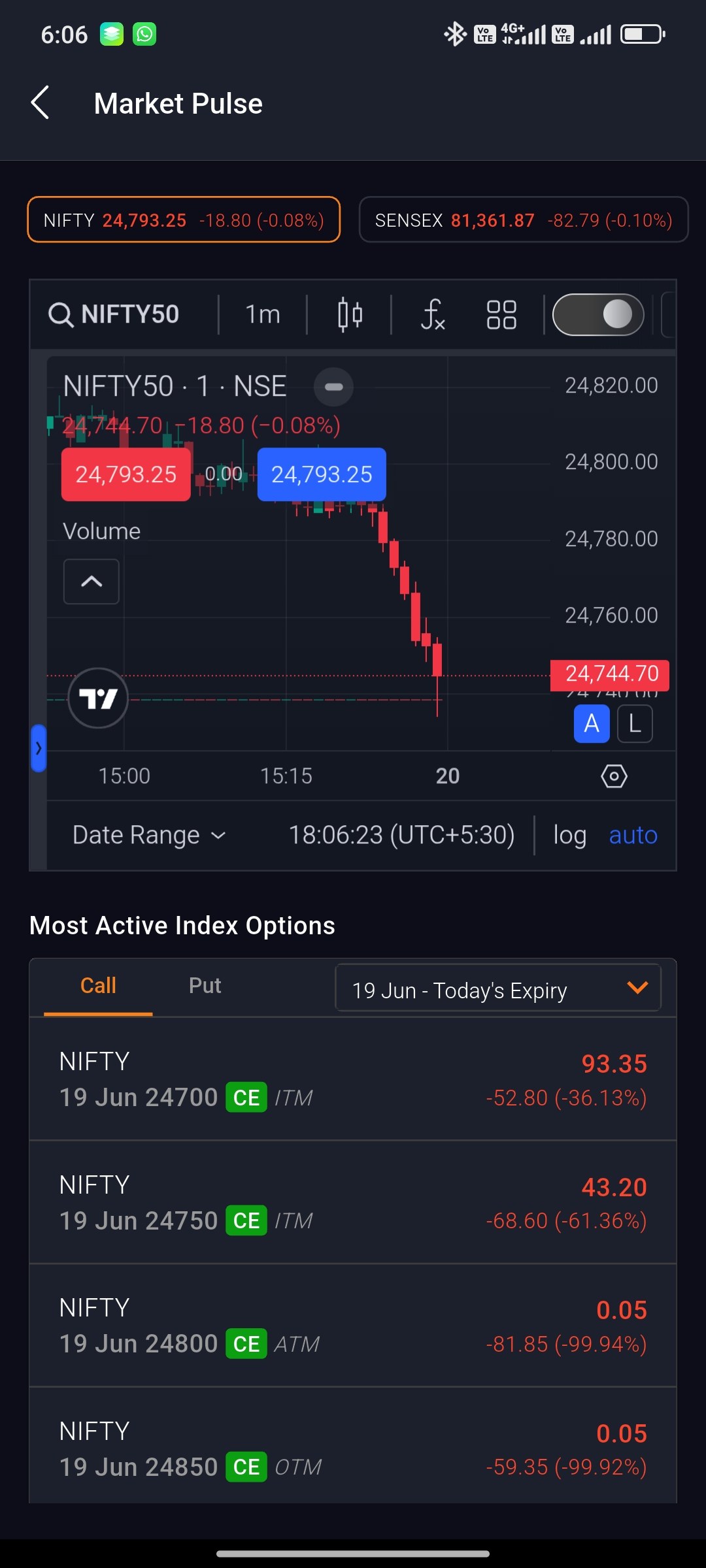This screenshot has height=1568, width=706.
Task: Open the 1m timeframe selector
Action: (x=263, y=314)
